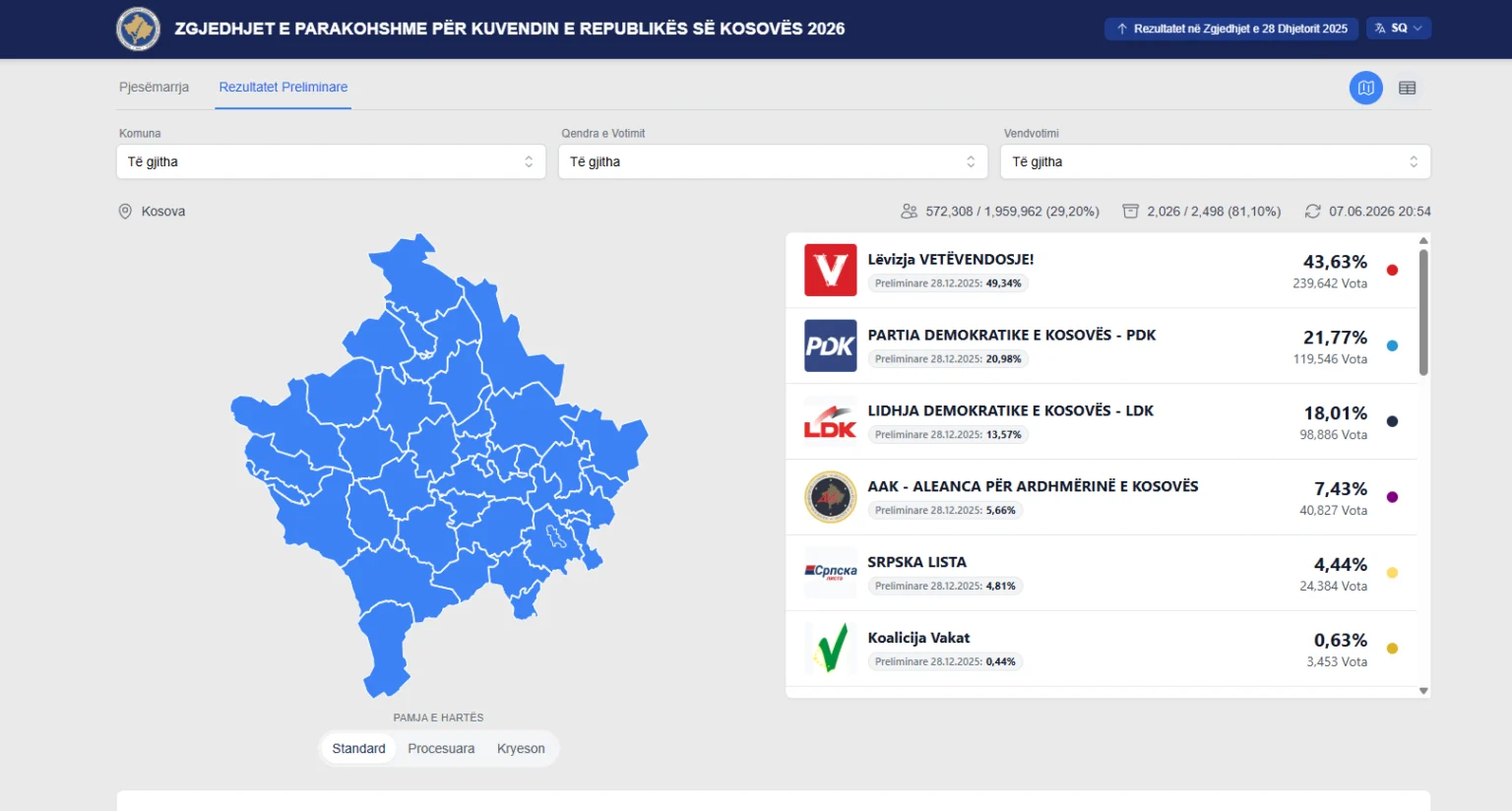Click the Kosovo election commission emblem logo
Image resolution: width=1512 pixels, height=811 pixels.
(x=138, y=29)
